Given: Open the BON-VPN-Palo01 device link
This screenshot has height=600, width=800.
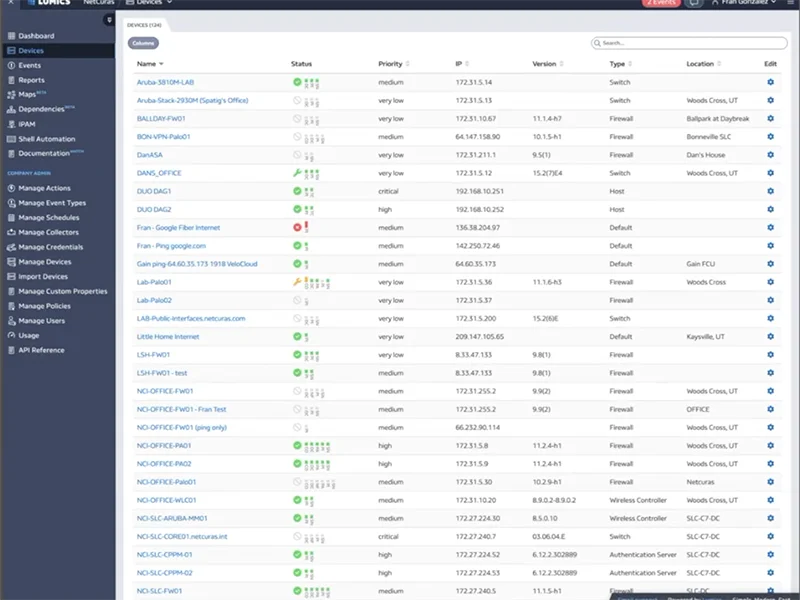Looking at the screenshot, I should pos(163,137).
